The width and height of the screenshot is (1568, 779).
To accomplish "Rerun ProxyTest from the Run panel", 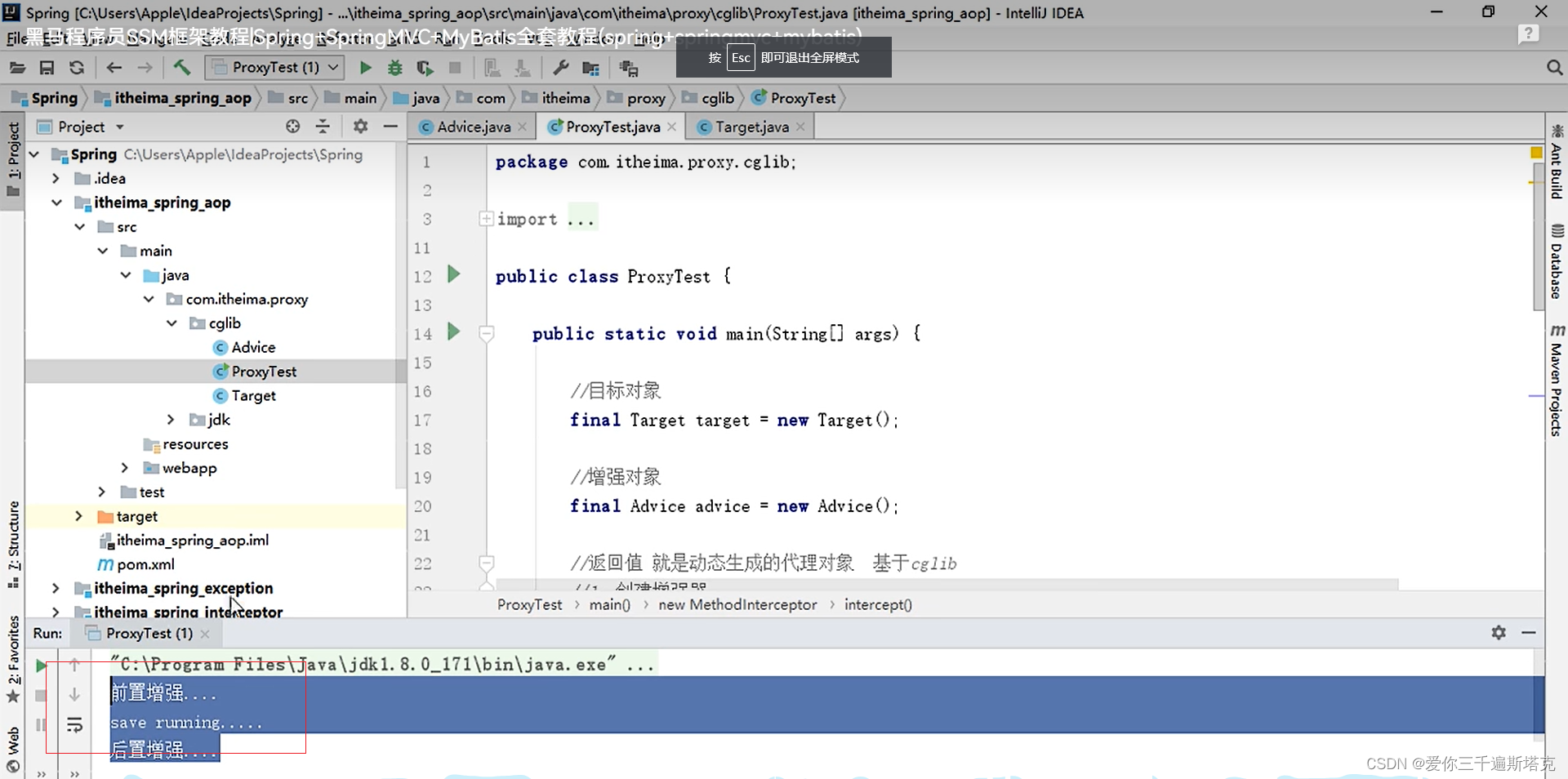I will coord(41,665).
